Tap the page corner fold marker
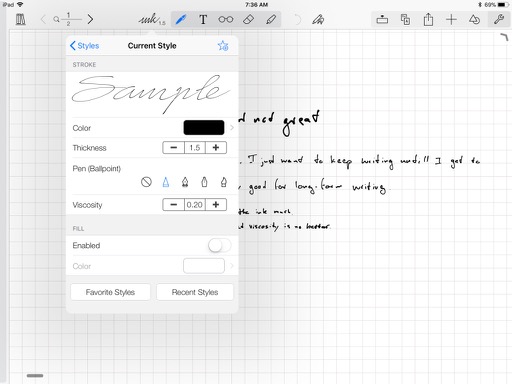The width and height of the screenshot is (512, 384). click(504, 37)
